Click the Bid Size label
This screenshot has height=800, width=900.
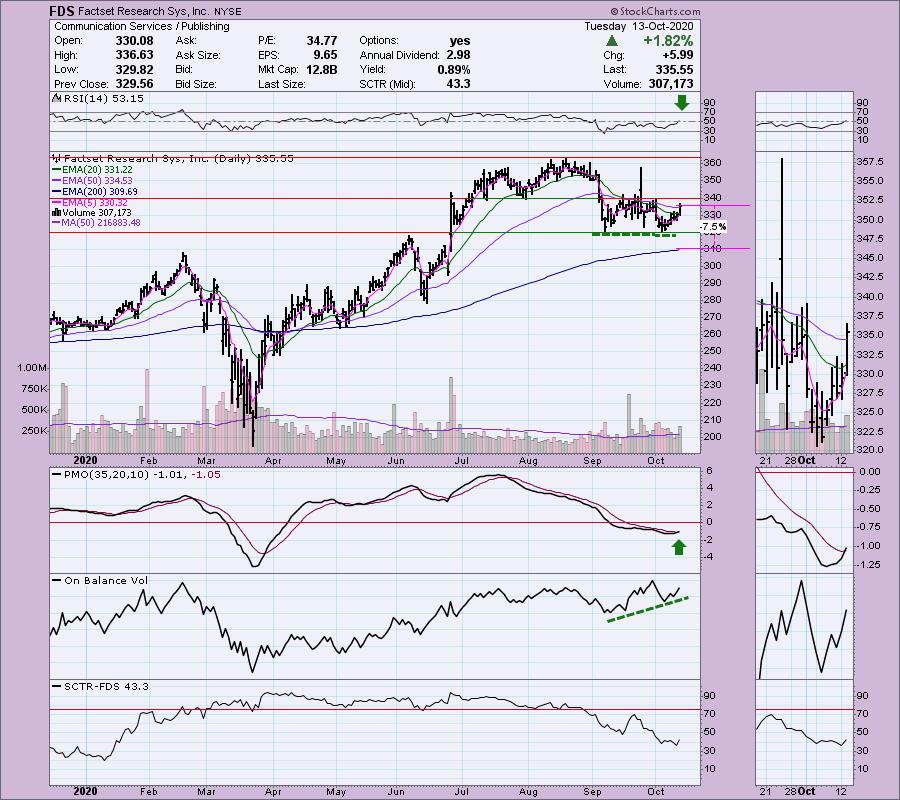click(x=196, y=84)
